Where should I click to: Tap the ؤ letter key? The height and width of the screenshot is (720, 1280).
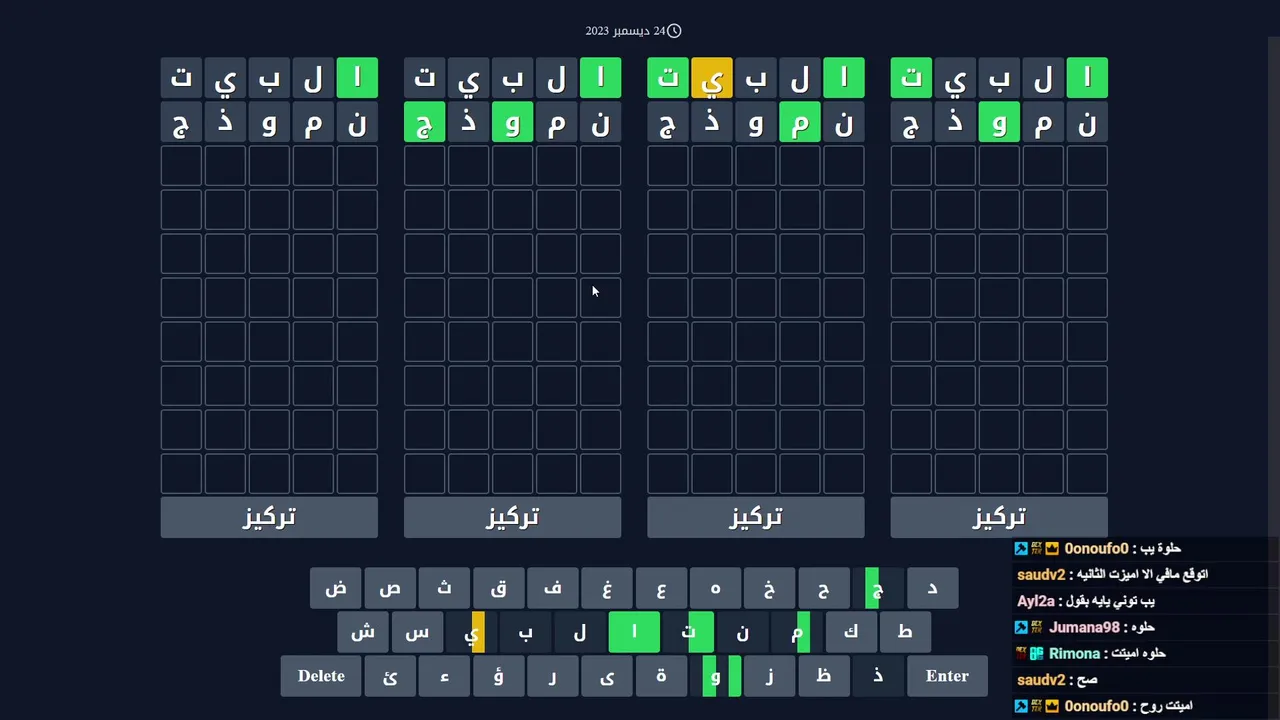point(498,676)
